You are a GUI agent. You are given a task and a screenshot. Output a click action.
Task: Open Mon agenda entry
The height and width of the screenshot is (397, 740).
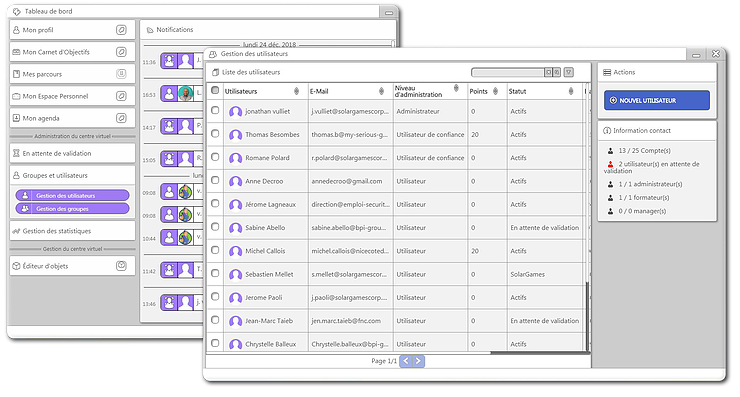(72, 118)
